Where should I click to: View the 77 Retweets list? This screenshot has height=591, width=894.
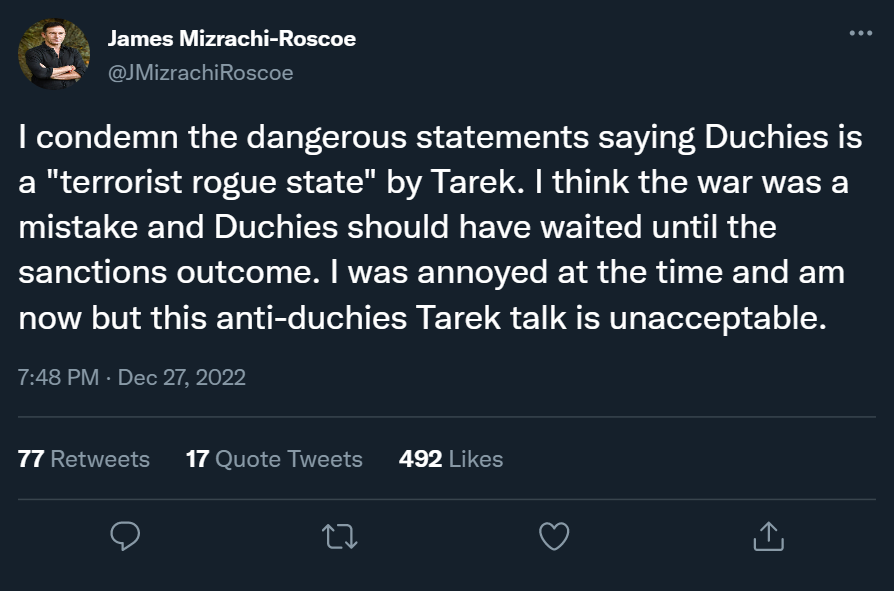[84, 459]
